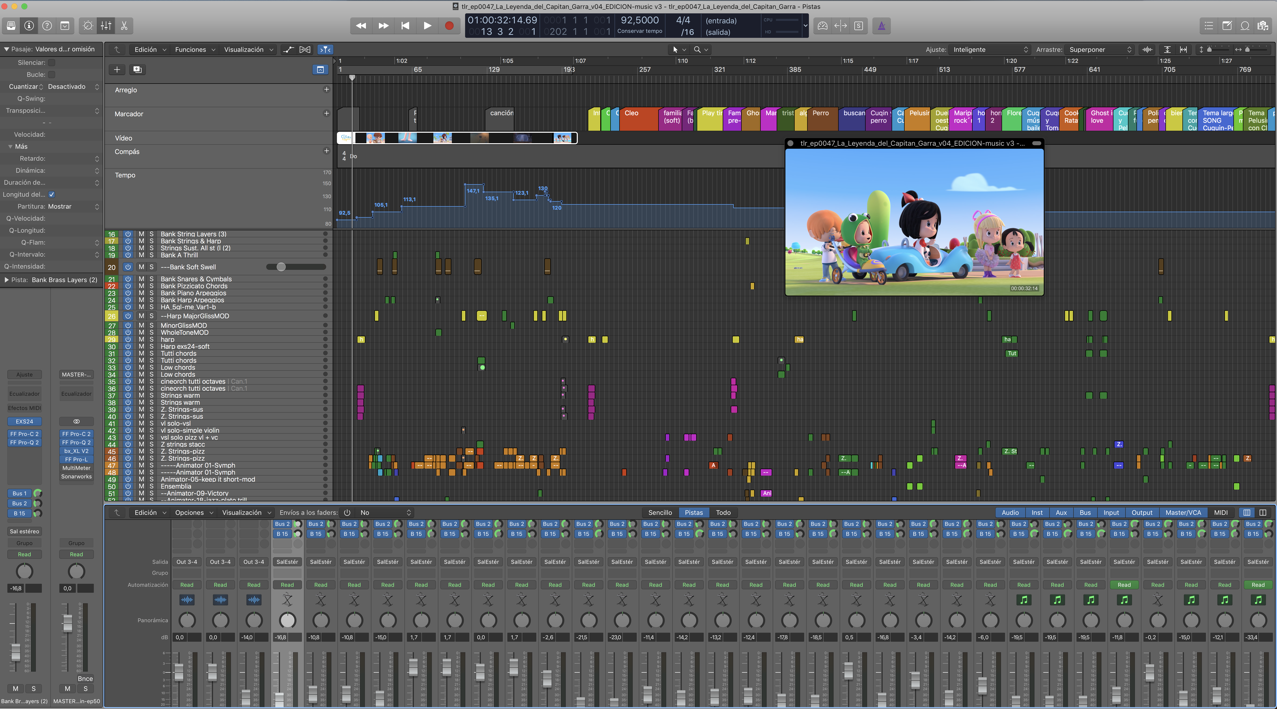Click the waveform zoom button
The height and width of the screenshot is (709, 1277).
1147,50
